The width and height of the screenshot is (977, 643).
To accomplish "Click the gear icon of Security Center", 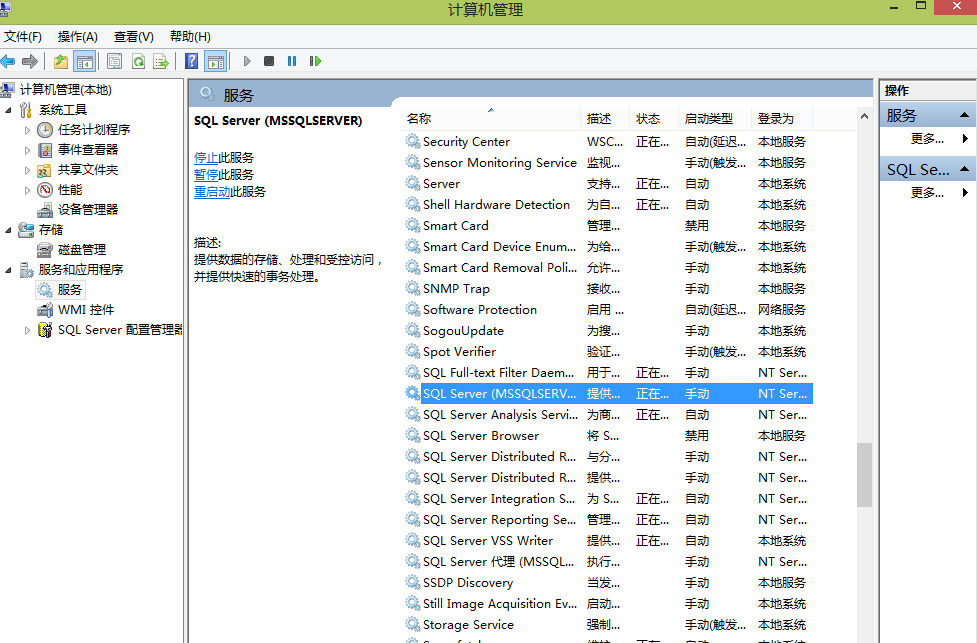I will 412,141.
